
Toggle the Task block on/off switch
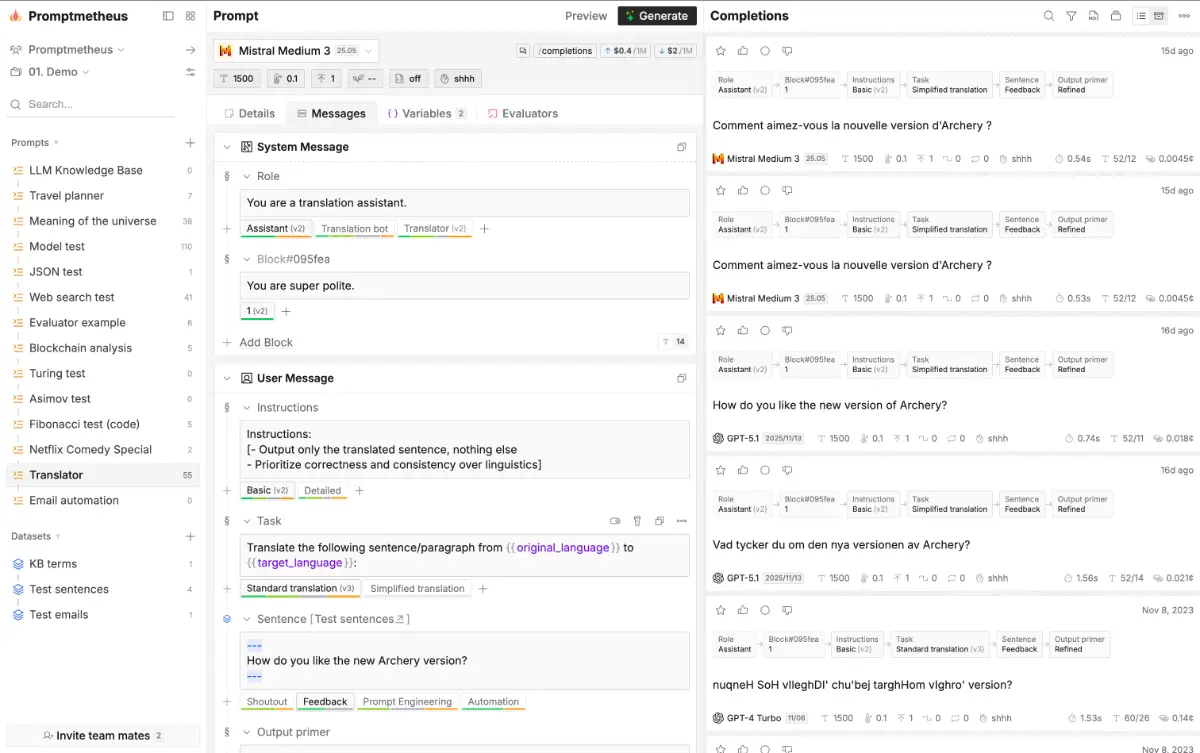[x=615, y=521]
